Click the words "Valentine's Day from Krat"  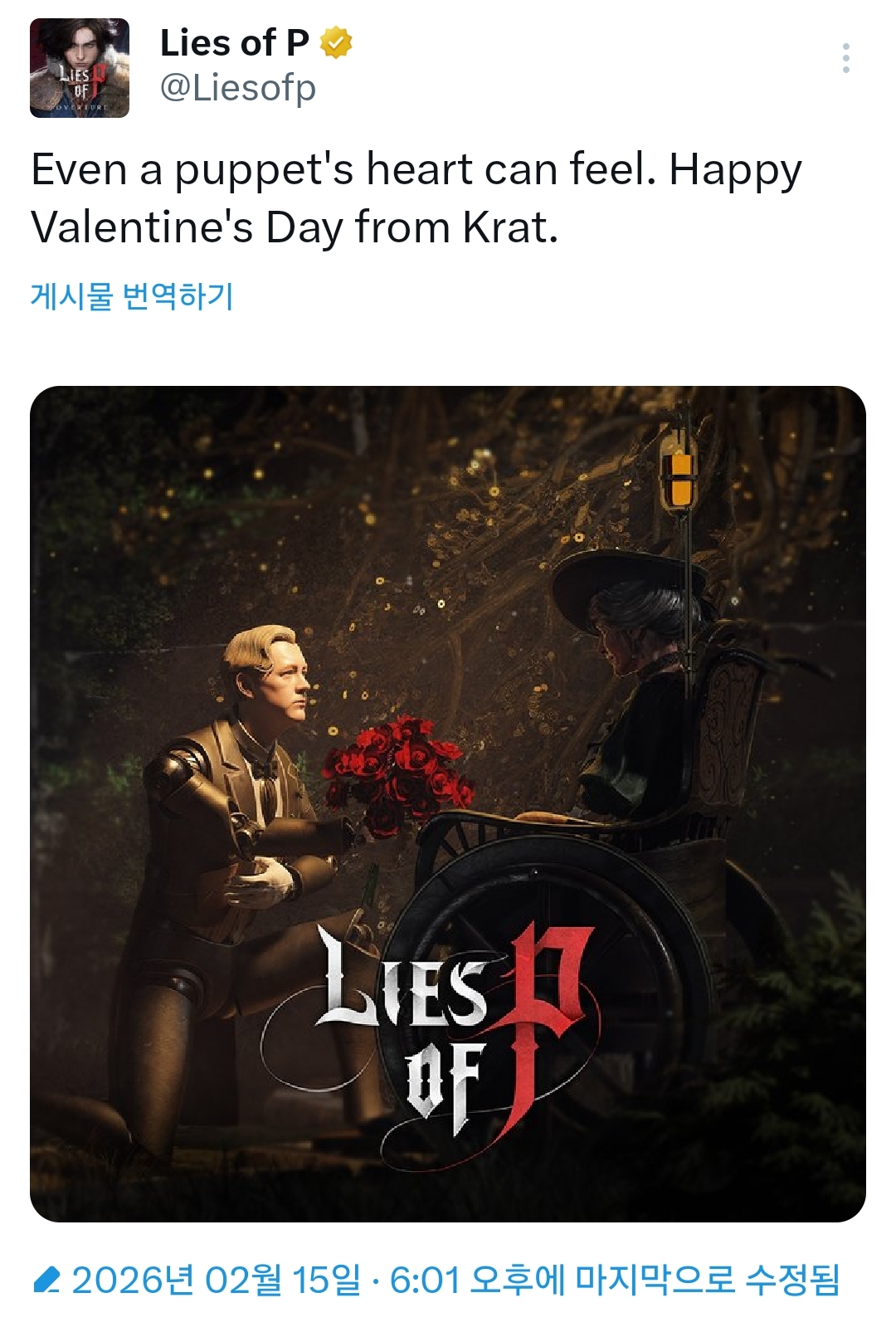295,227
